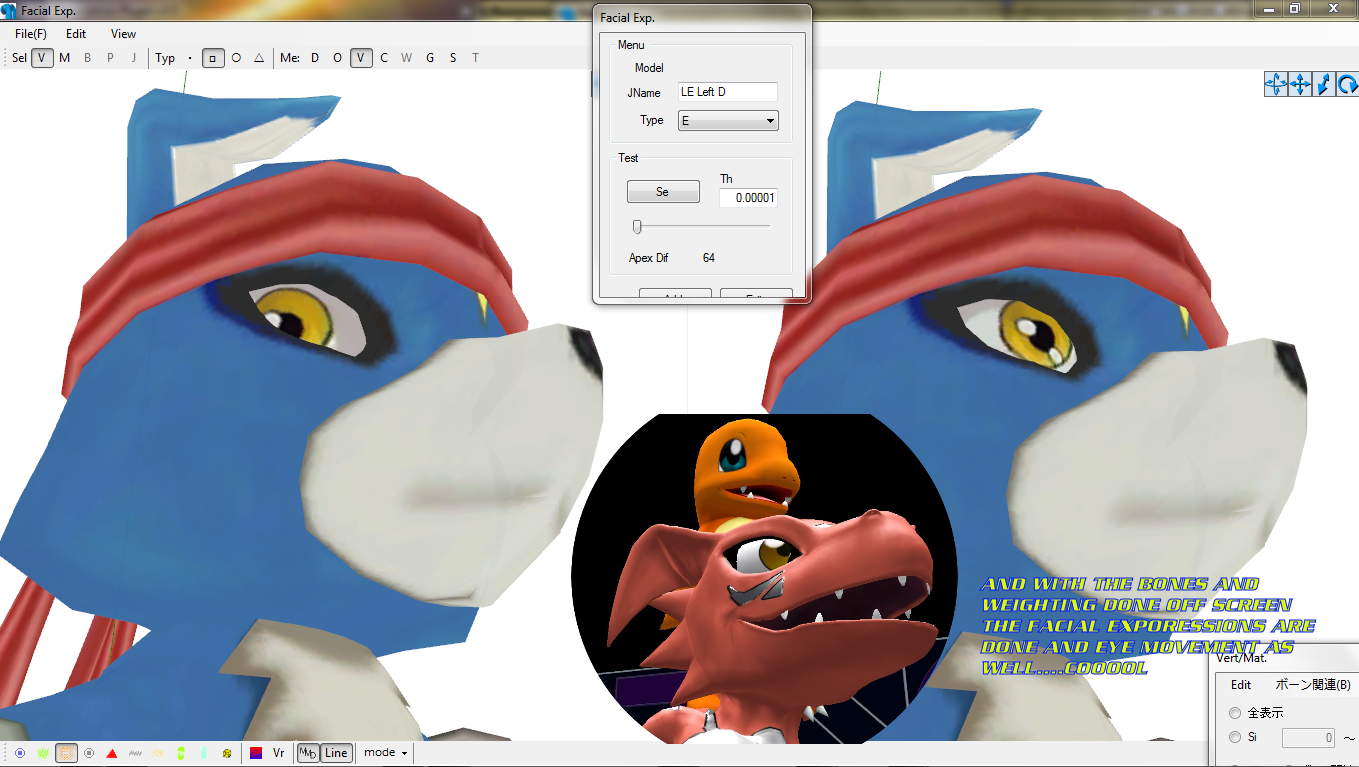Click the green hatched display icon
Image resolution: width=1359 pixels, height=767 pixels.
(x=43, y=752)
